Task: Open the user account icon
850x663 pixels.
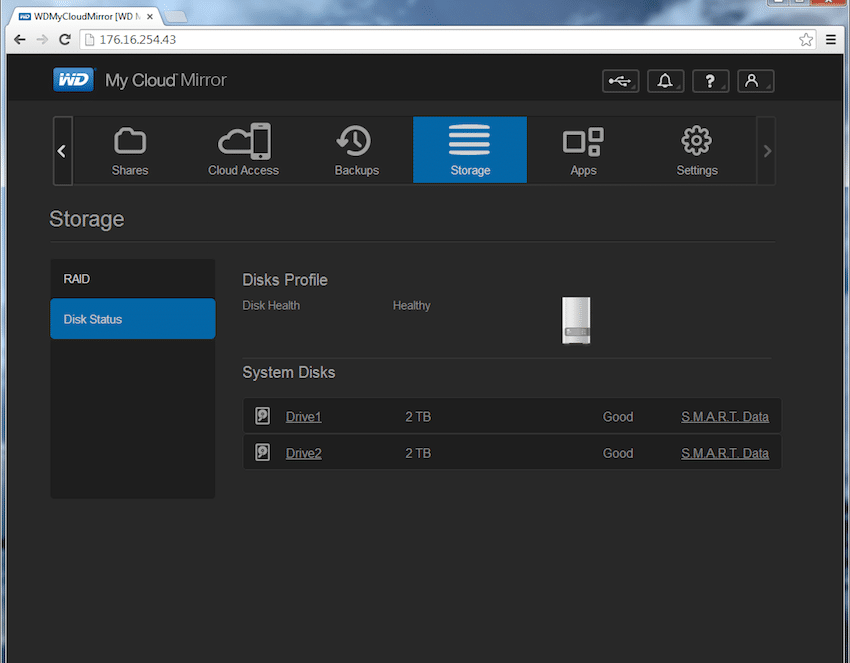Action: coord(756,81)
